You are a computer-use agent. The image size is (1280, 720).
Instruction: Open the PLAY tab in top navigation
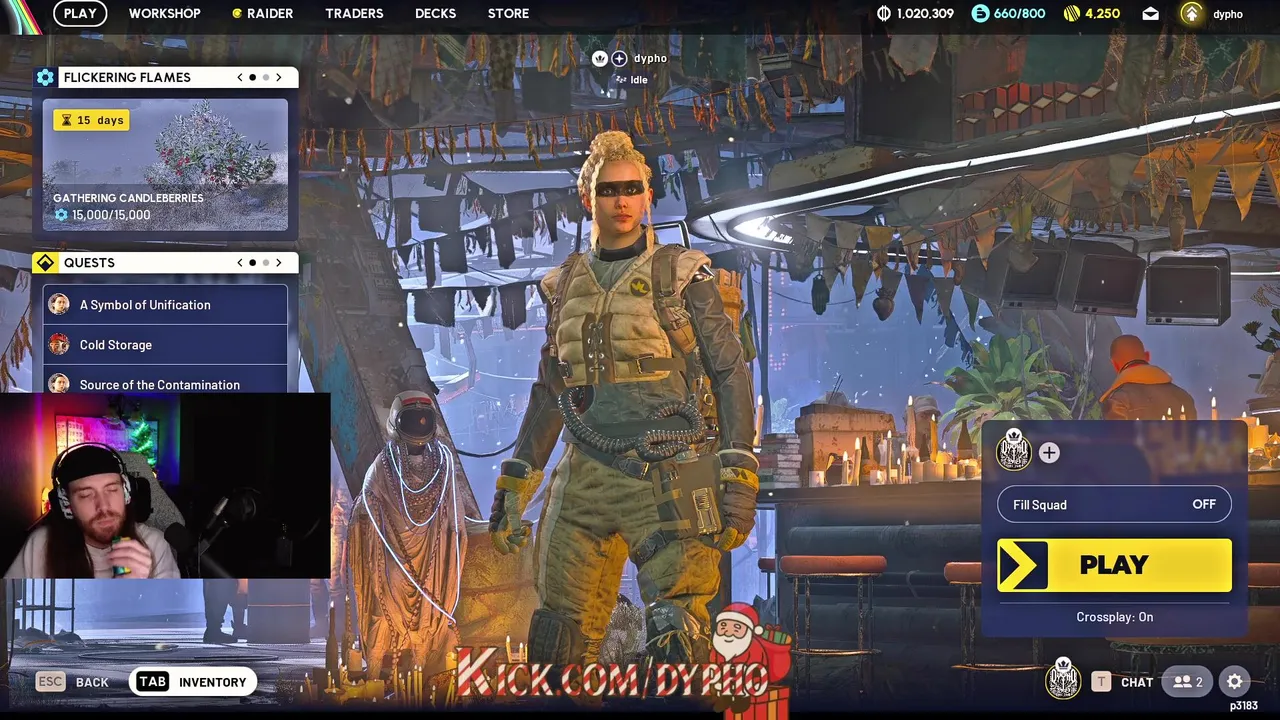(x=80, y=13)
